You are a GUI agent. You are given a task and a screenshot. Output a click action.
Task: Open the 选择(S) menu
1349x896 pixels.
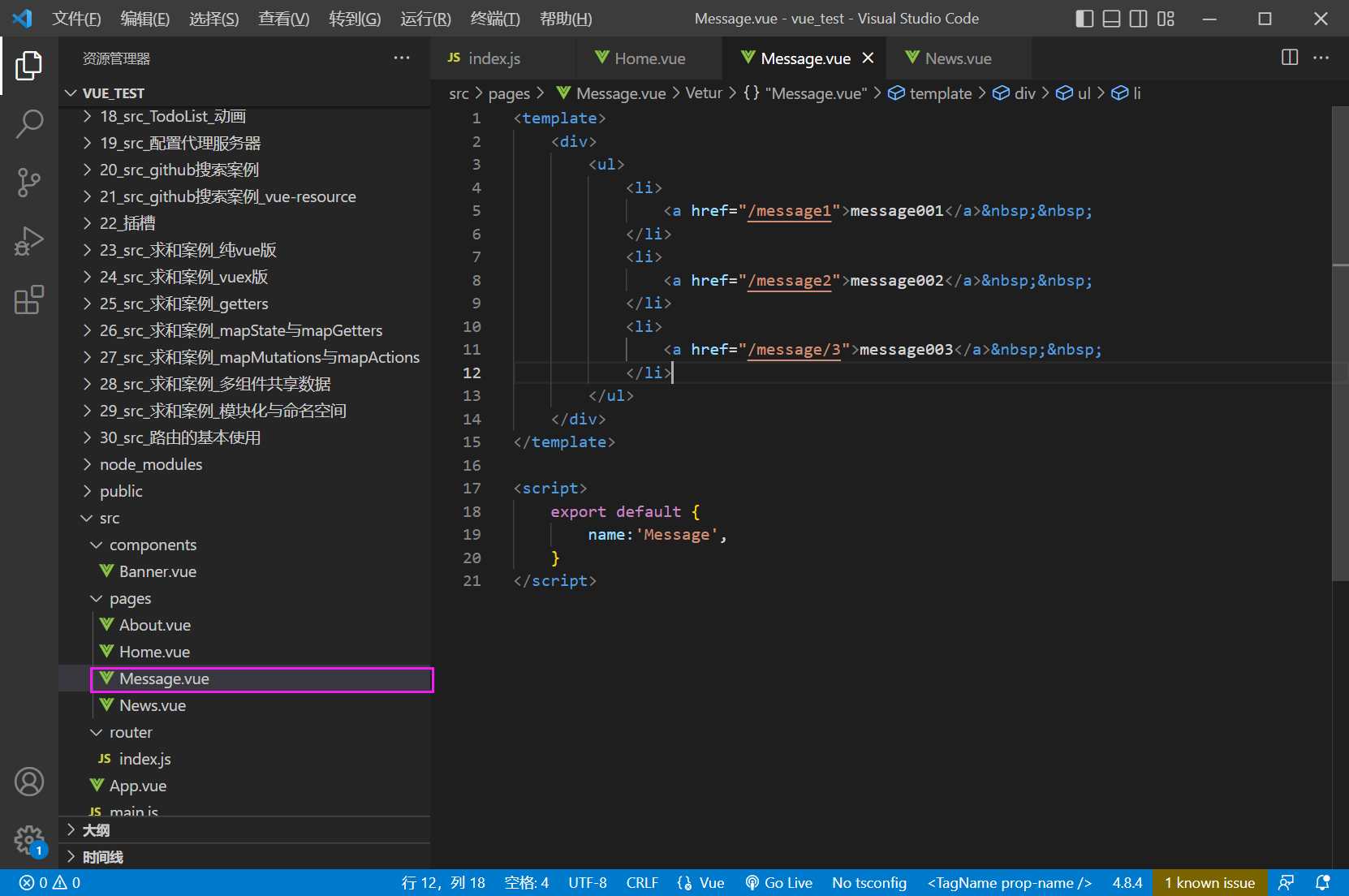(x=214, y=19)
